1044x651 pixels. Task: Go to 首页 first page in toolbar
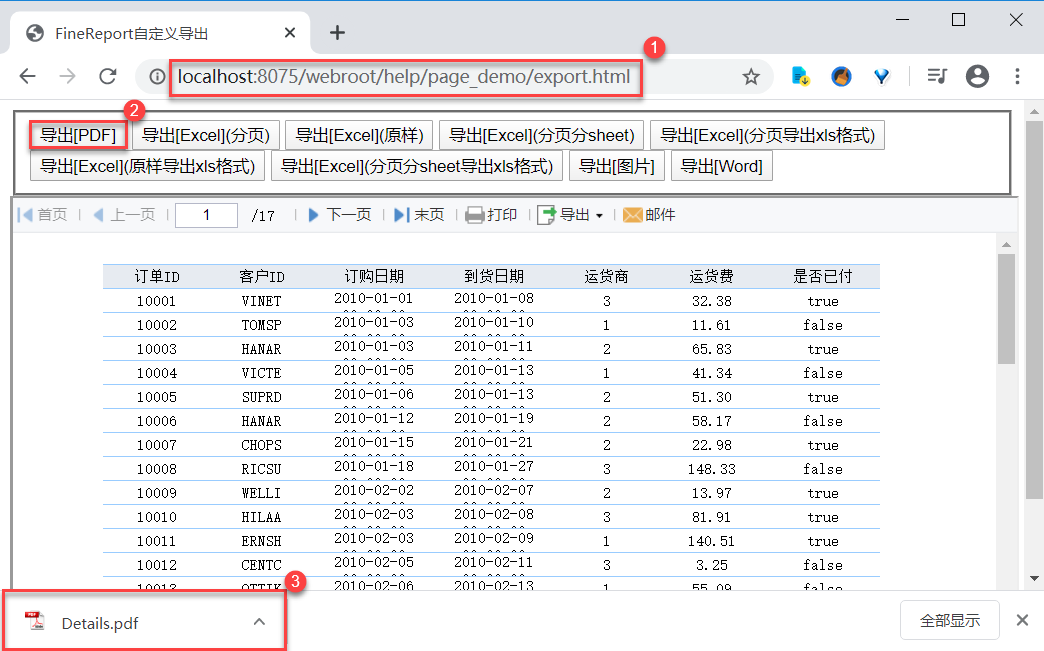point(43,215)
